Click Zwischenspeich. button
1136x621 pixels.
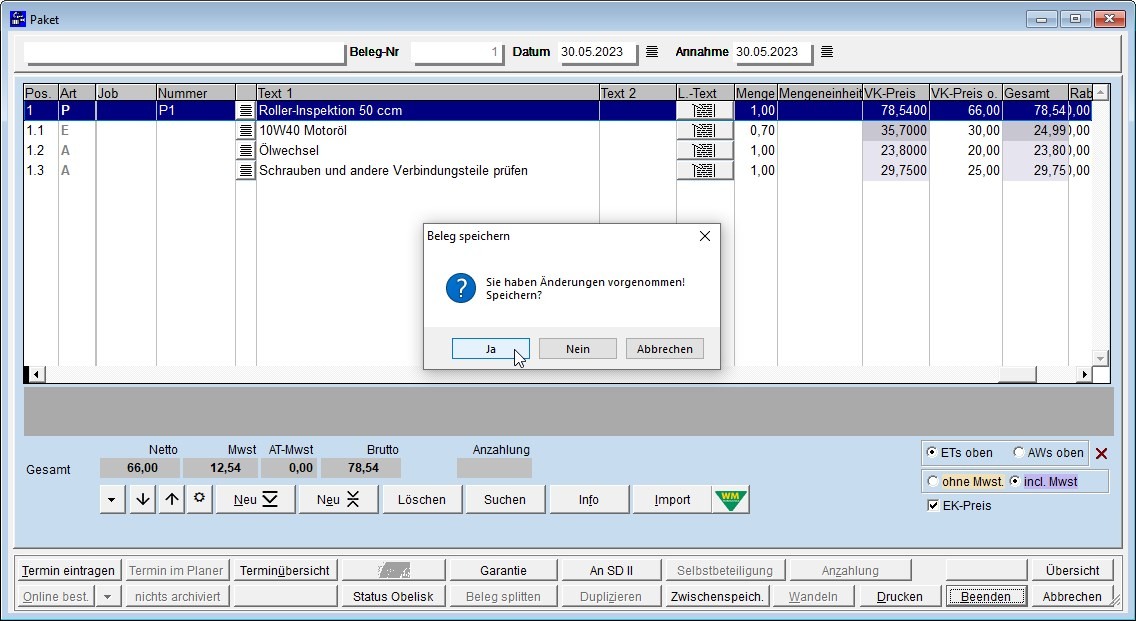[x=717, y=596]
